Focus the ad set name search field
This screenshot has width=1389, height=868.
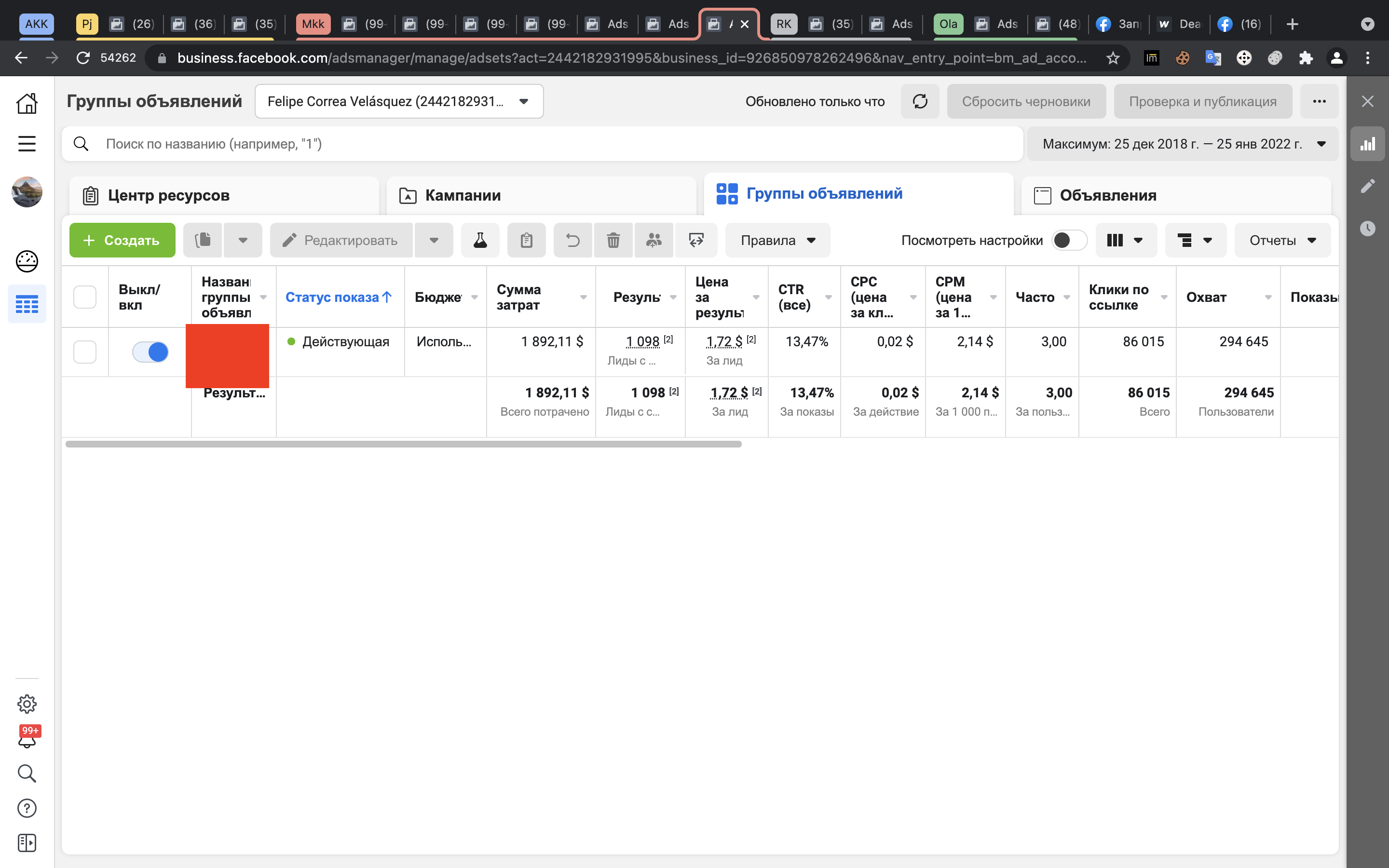tap(543, 144)
